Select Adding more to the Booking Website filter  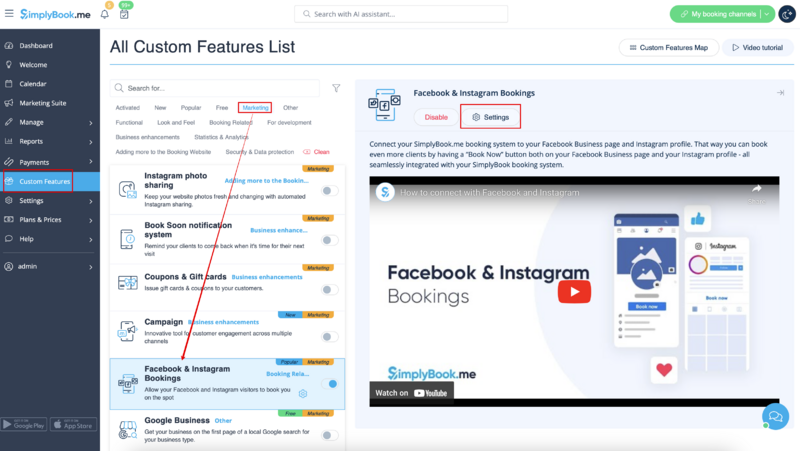[x=163, y=152]
